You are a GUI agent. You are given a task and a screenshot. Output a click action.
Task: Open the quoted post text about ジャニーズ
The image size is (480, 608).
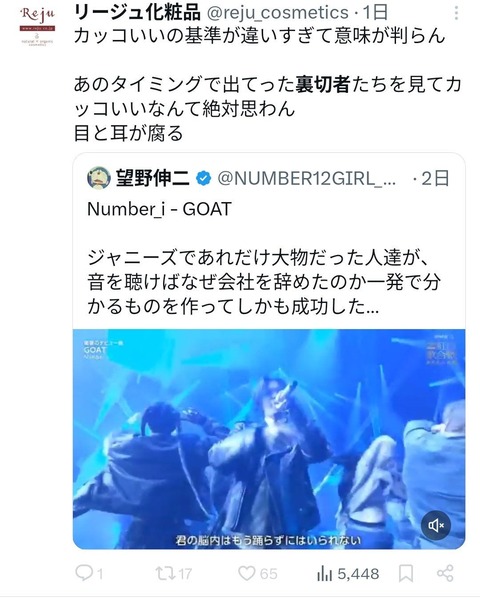click(264, 282)
